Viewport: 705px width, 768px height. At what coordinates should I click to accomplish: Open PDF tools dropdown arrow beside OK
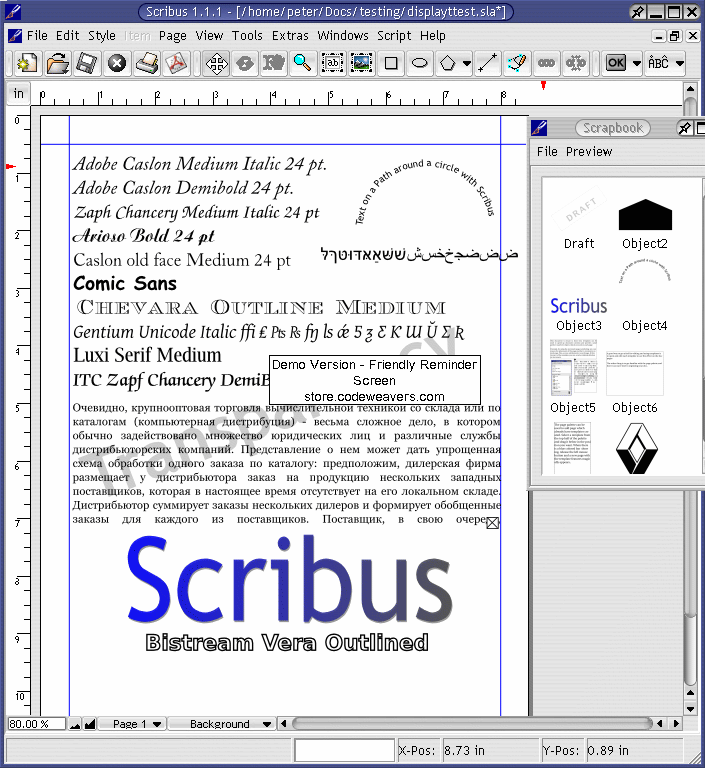pos(636,63)
